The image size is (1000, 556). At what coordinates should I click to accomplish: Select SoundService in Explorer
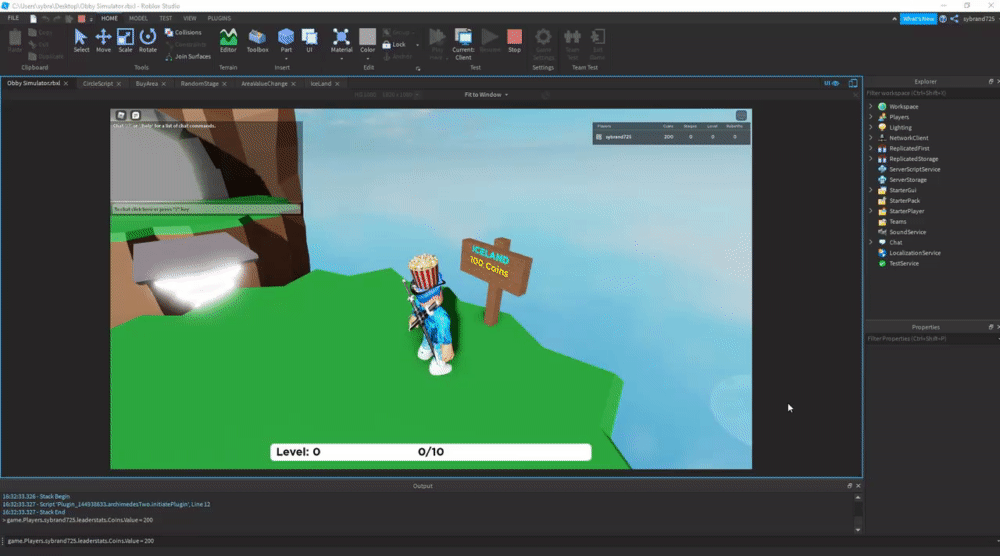pos(908,232)
